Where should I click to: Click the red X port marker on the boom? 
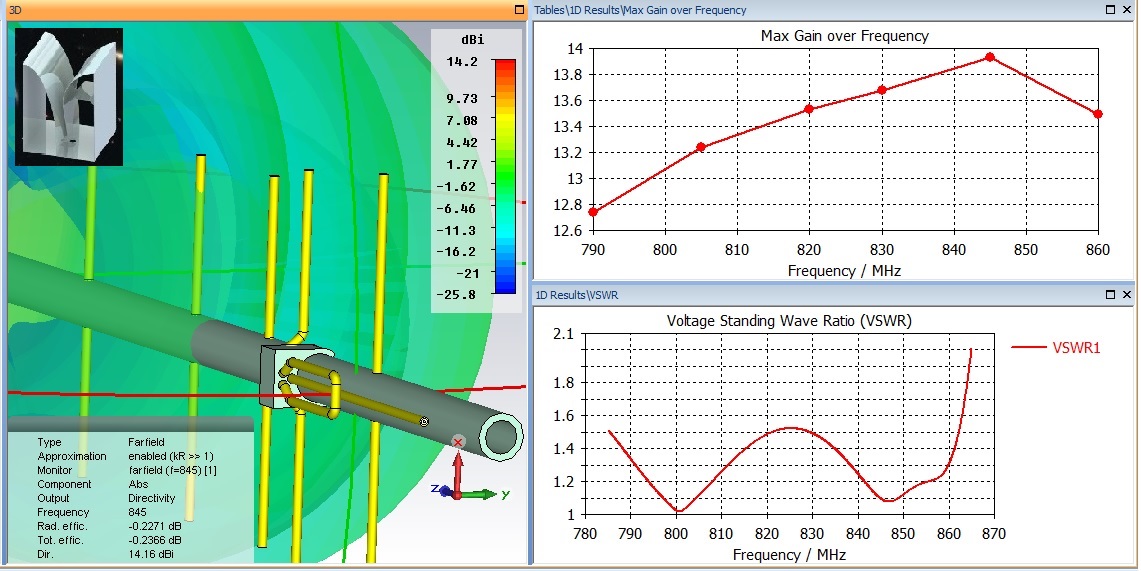pyautogui.click(x=458, y=442)
